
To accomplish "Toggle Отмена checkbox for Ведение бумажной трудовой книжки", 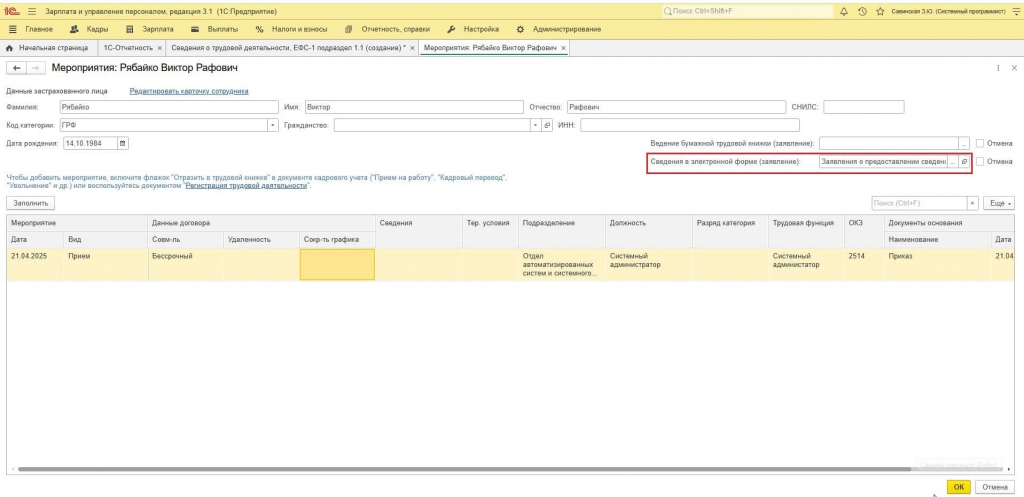I will coord(980,143).
